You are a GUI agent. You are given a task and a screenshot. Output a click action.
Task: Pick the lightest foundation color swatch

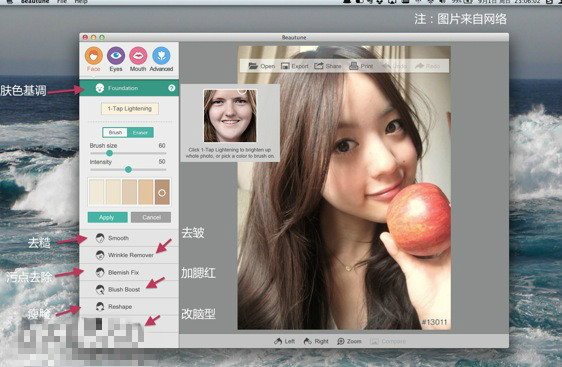tap(96, 192)
